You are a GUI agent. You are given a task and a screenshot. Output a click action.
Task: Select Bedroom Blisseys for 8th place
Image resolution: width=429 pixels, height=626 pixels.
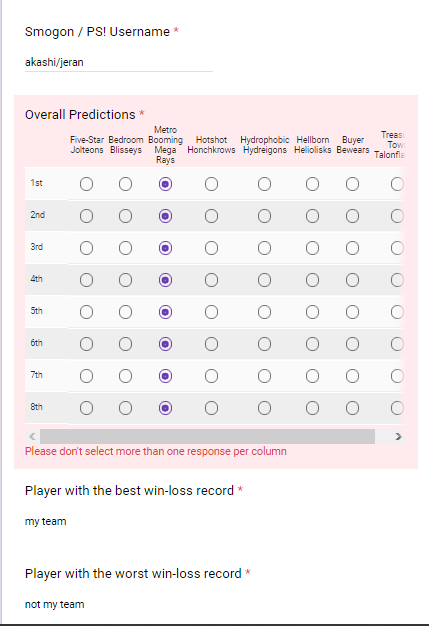[125, 408]
